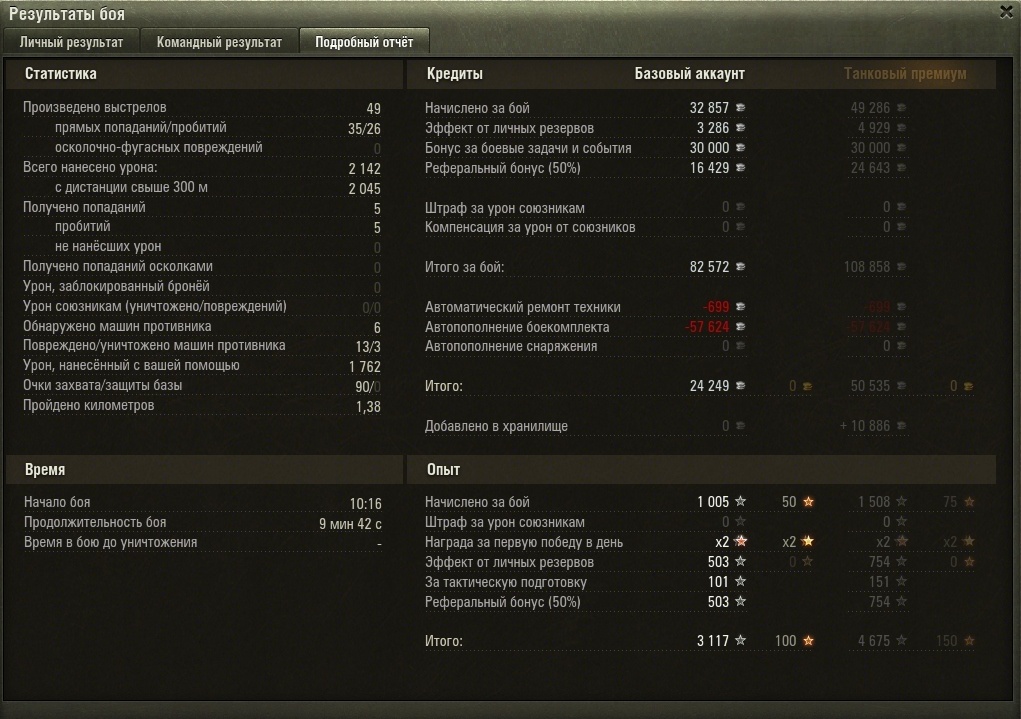Viewport: 1021px width, 719px height.
Task: Click the Начало боя time 10:16
Action: pyautogui.click(x=365, y=503)
